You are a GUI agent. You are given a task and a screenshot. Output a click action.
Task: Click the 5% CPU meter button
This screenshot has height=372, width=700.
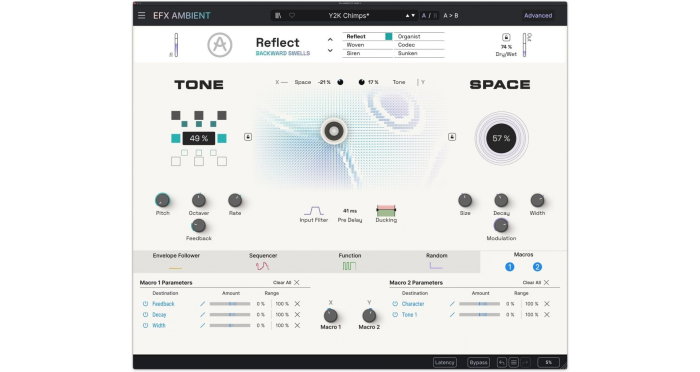click(548, 362)
